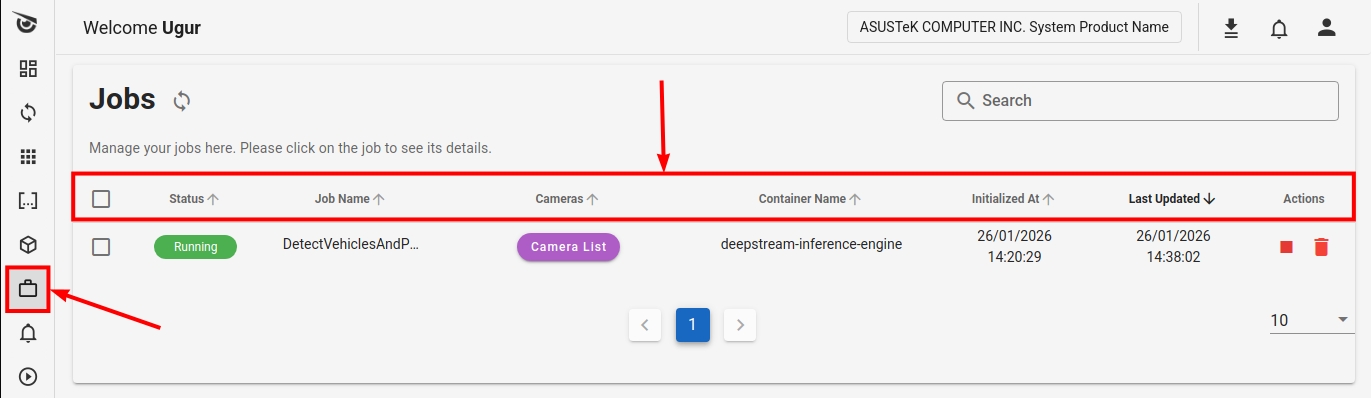The image size is (1371, 398).
Task: Click the Actions column header
Action: (1304, 199)
